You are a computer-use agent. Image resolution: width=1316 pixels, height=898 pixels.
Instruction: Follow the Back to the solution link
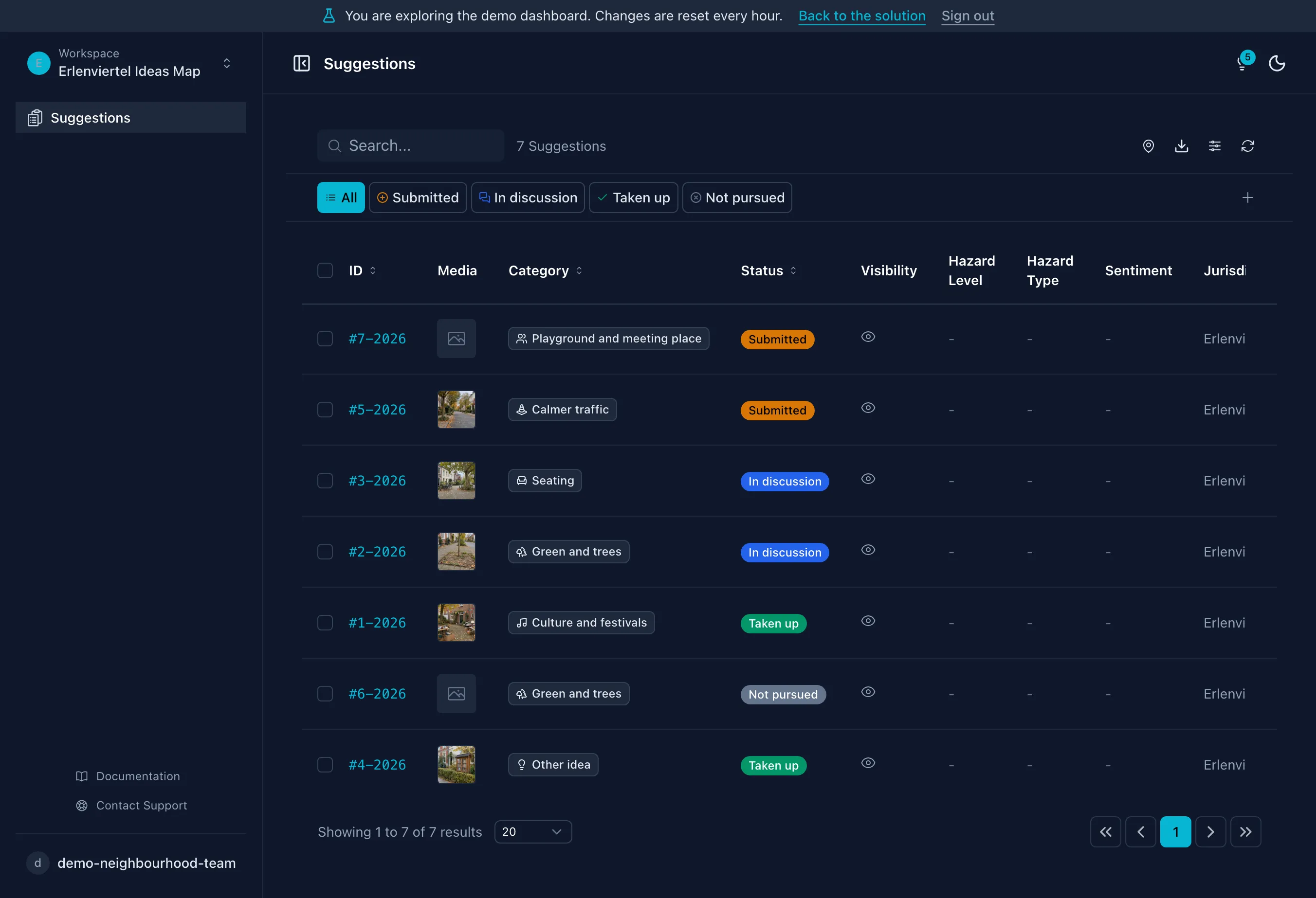862,16
